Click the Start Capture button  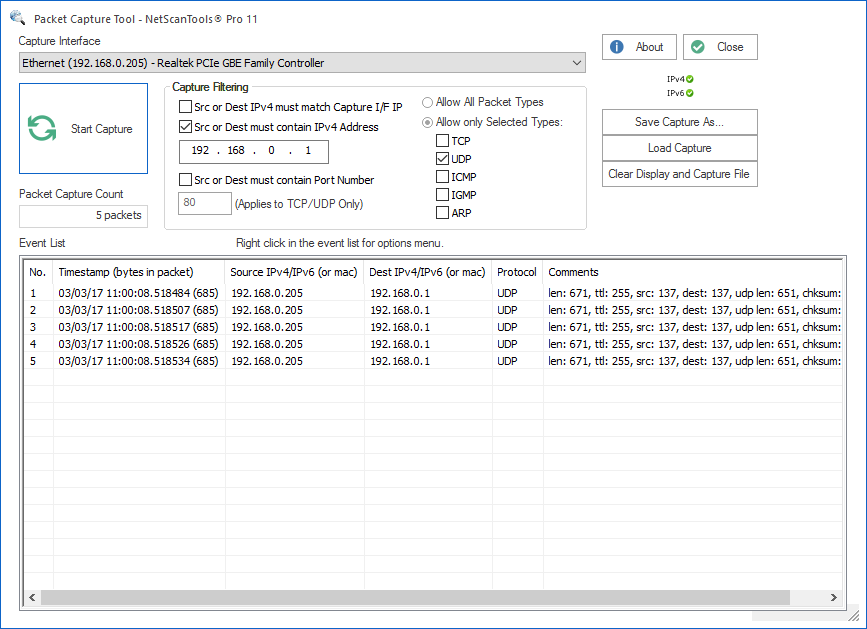(83, 128)
